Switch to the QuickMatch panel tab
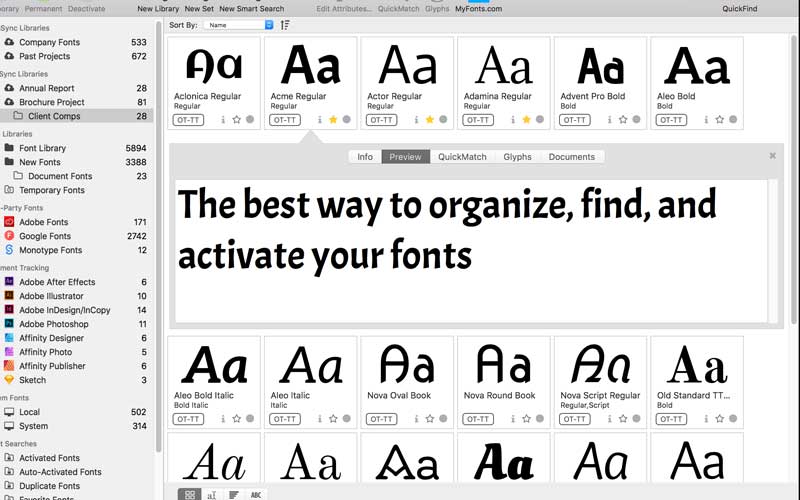The height and width of the screenshot is (500, 800). [x=462, y=157]
